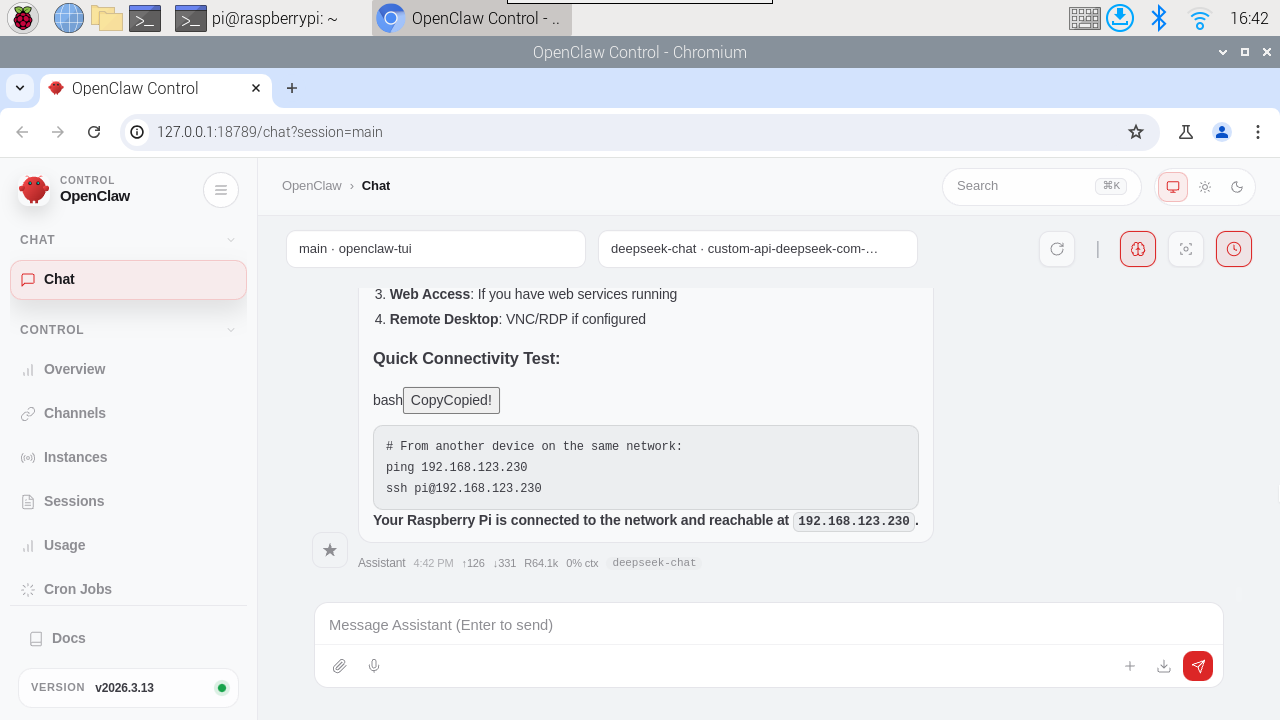
Task: Open the session dropdown main · openclaw-tui
Action: point(436,249)
